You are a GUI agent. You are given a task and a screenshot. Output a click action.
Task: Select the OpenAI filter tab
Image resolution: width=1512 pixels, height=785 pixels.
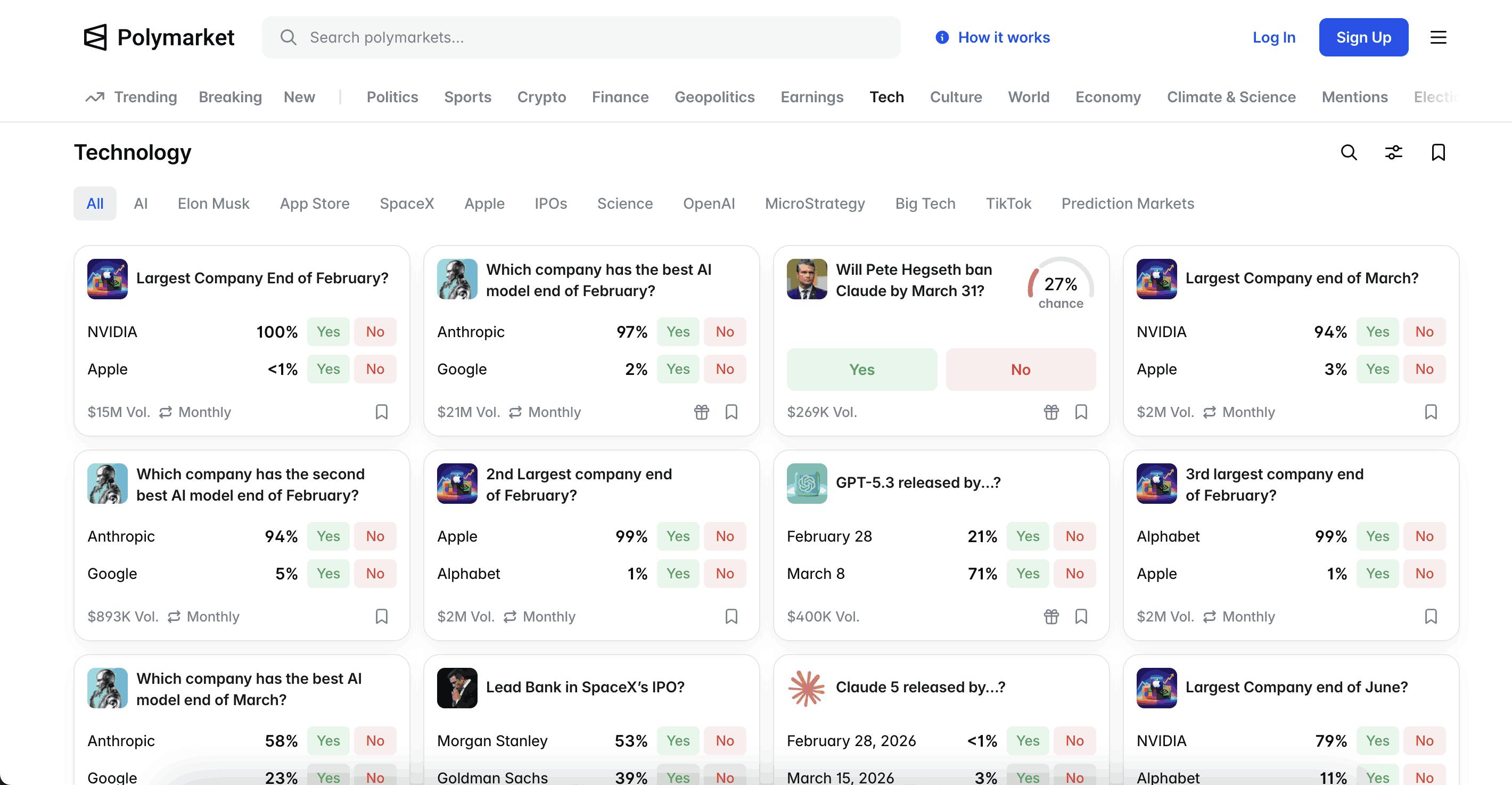(x=709, y=203)
